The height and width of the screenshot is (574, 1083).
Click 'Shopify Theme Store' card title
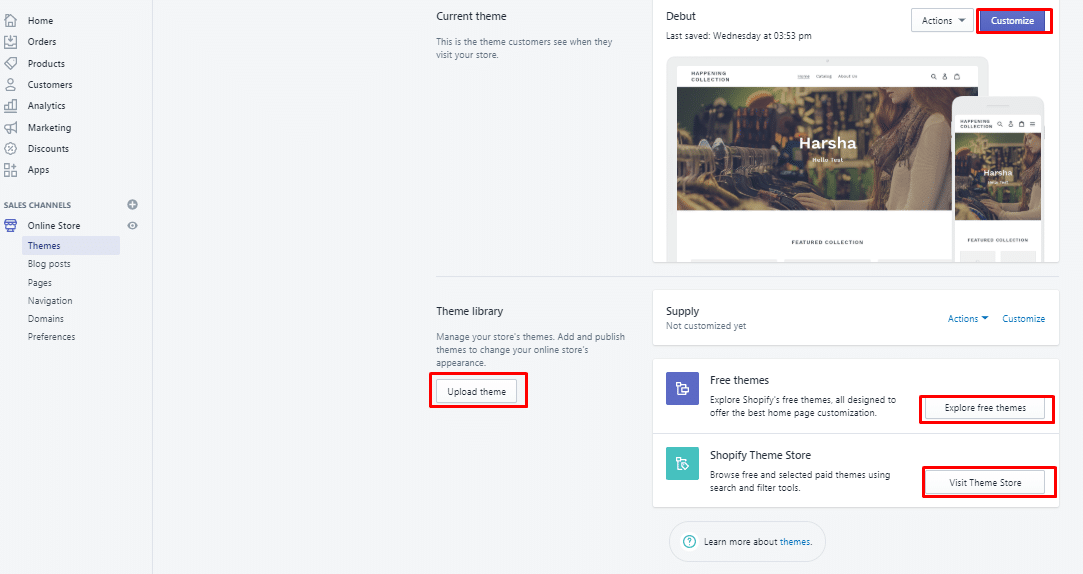(x=760, y=455)
